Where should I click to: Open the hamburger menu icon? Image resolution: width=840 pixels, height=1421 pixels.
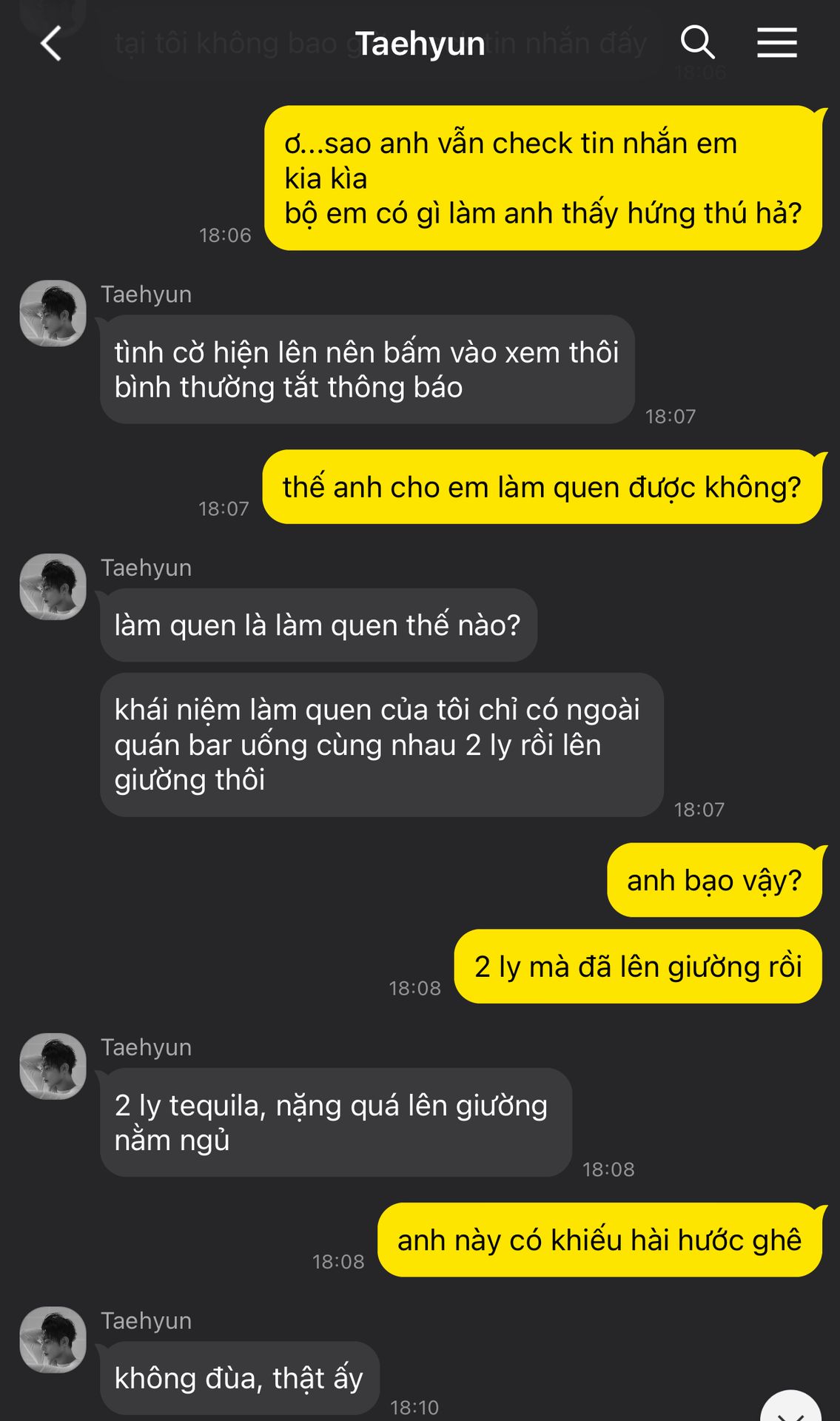tap(777, 42)
